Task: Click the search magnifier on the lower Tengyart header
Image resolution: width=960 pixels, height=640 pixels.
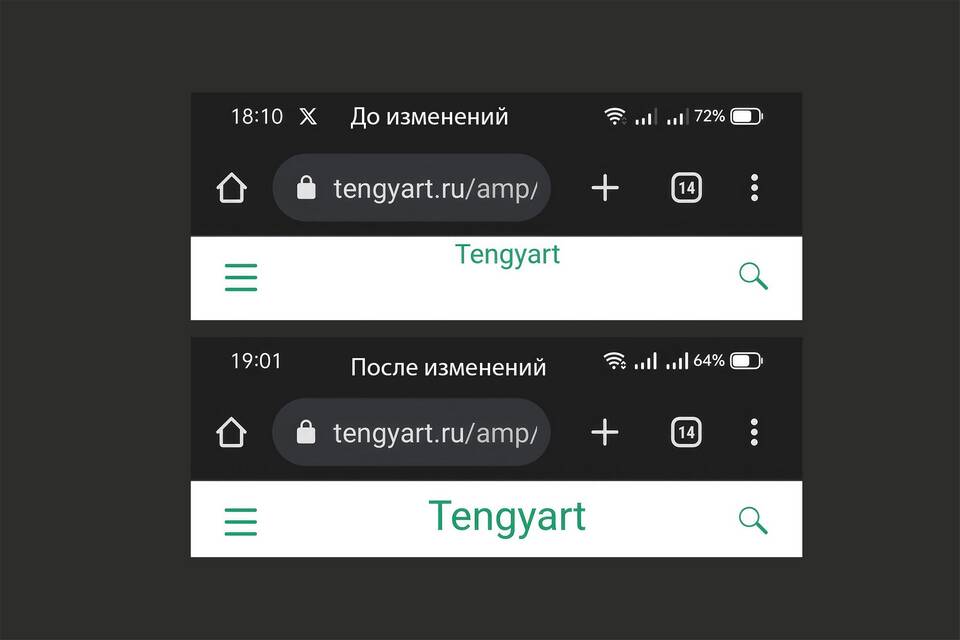Action: pyautogui.click(x=753, y=520)
